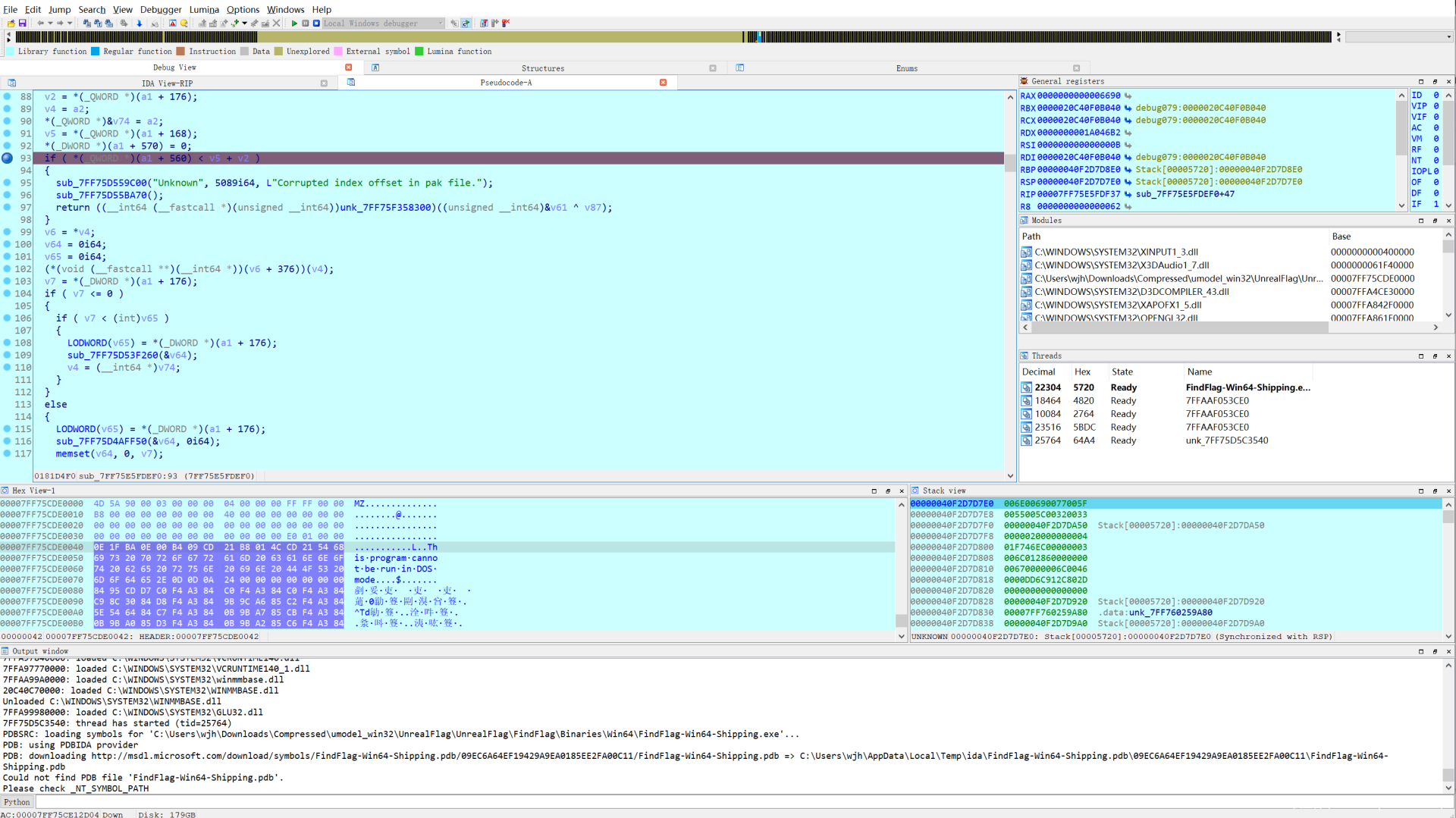Click the blue Terminate process stop icon
1456x818 pixels.
tap(316, 24)
